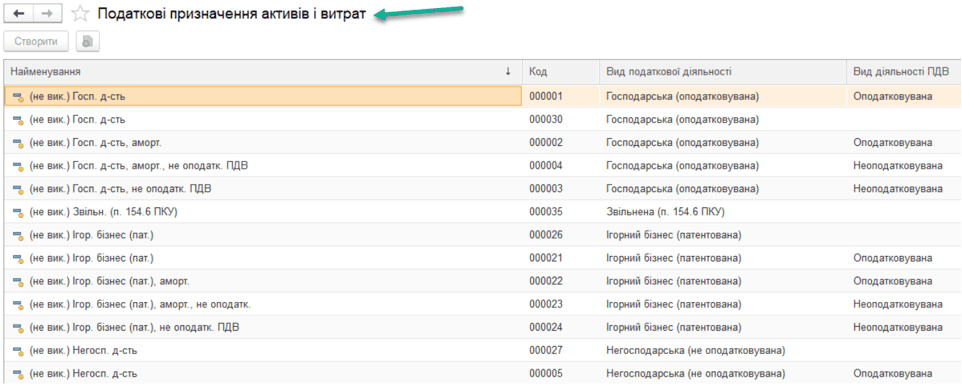Image resolution: width=962 pixels, height=384 pixels.
Task: Click code cell 000004
Action: pyautogui.click(x=546, y=166)
